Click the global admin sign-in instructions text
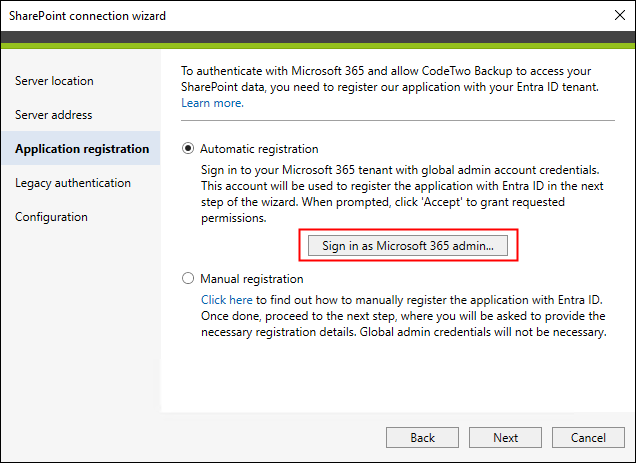The width and height of the screenshot is (636, 463). tap(402, 194)
